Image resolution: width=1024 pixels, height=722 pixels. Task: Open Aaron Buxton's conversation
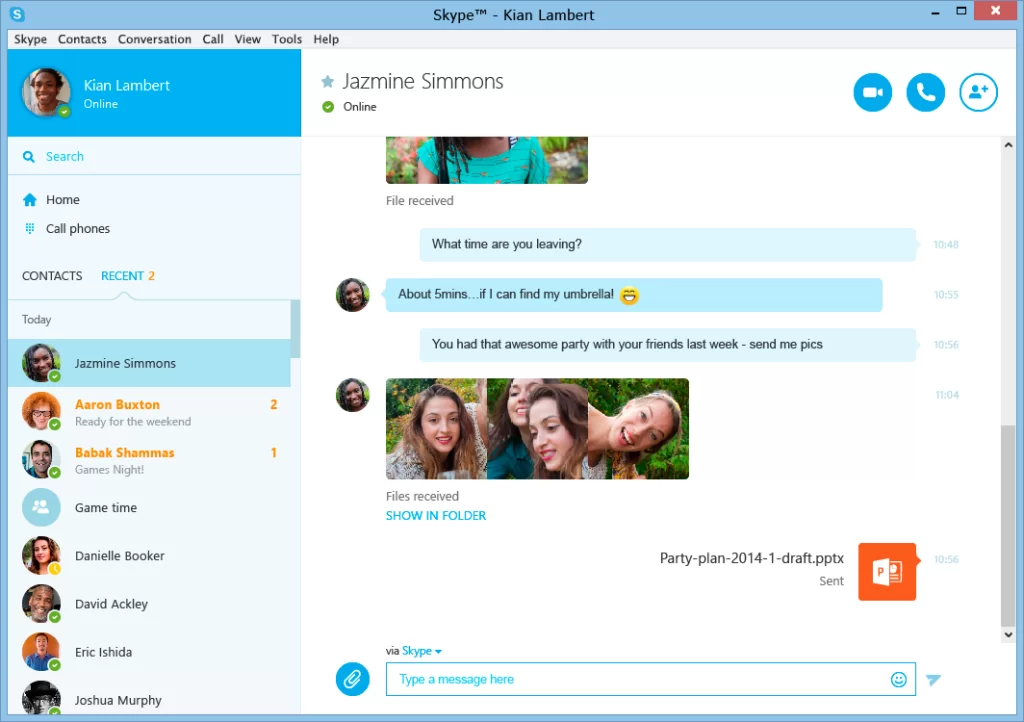point(148,412)
